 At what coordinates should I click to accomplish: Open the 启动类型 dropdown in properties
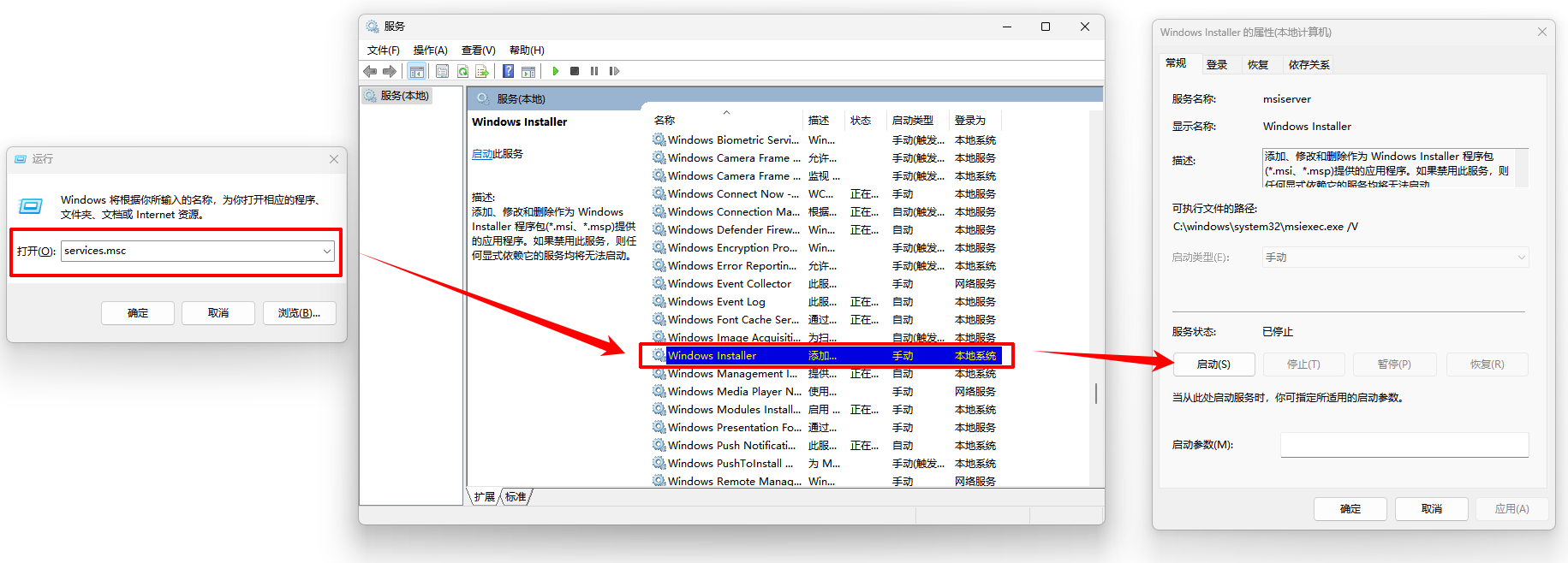tap(1396, 258)
